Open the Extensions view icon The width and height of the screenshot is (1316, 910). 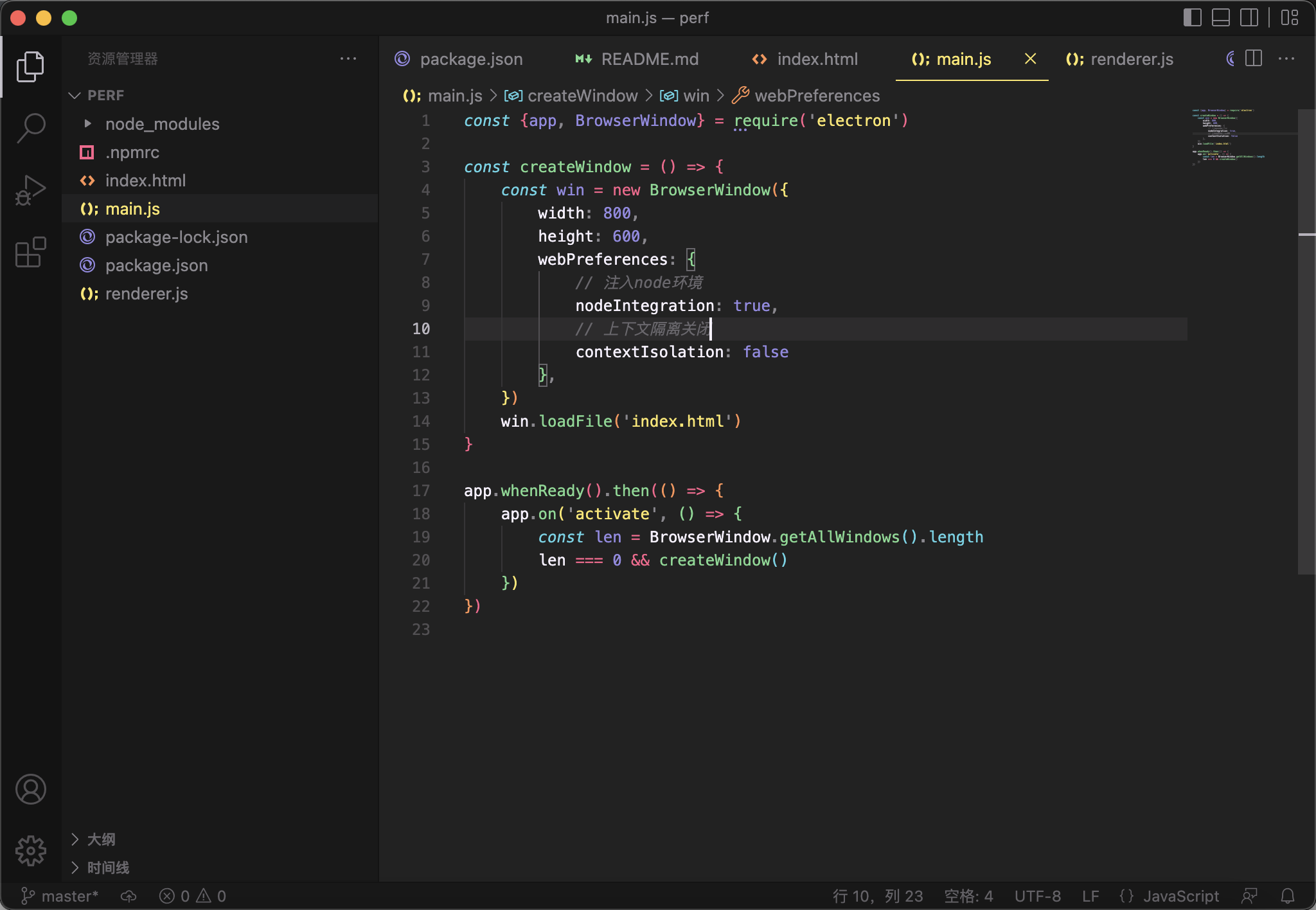tap(30, 252)
